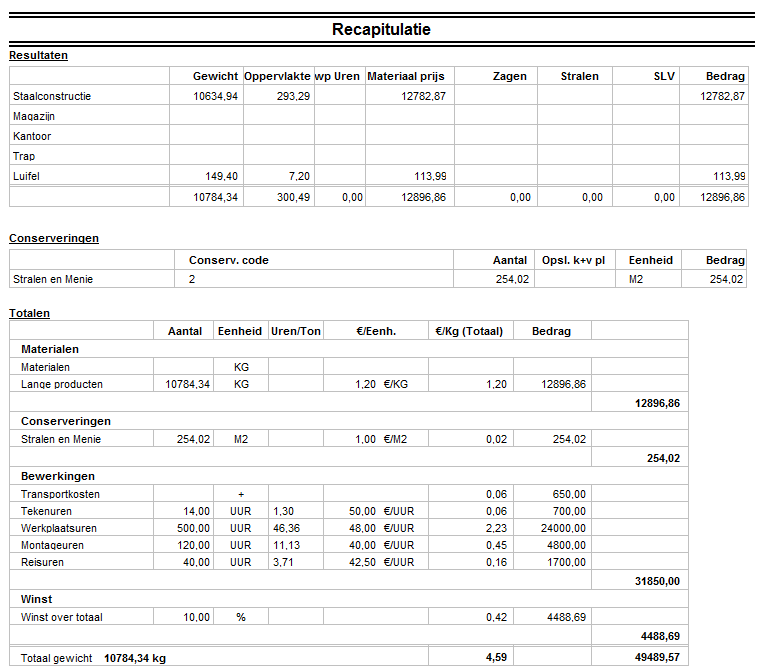762x668 pixels.
Task: Click the Staalconstructie weight value 10634,94
Action: pyautogui.click(x=215, y=96)
